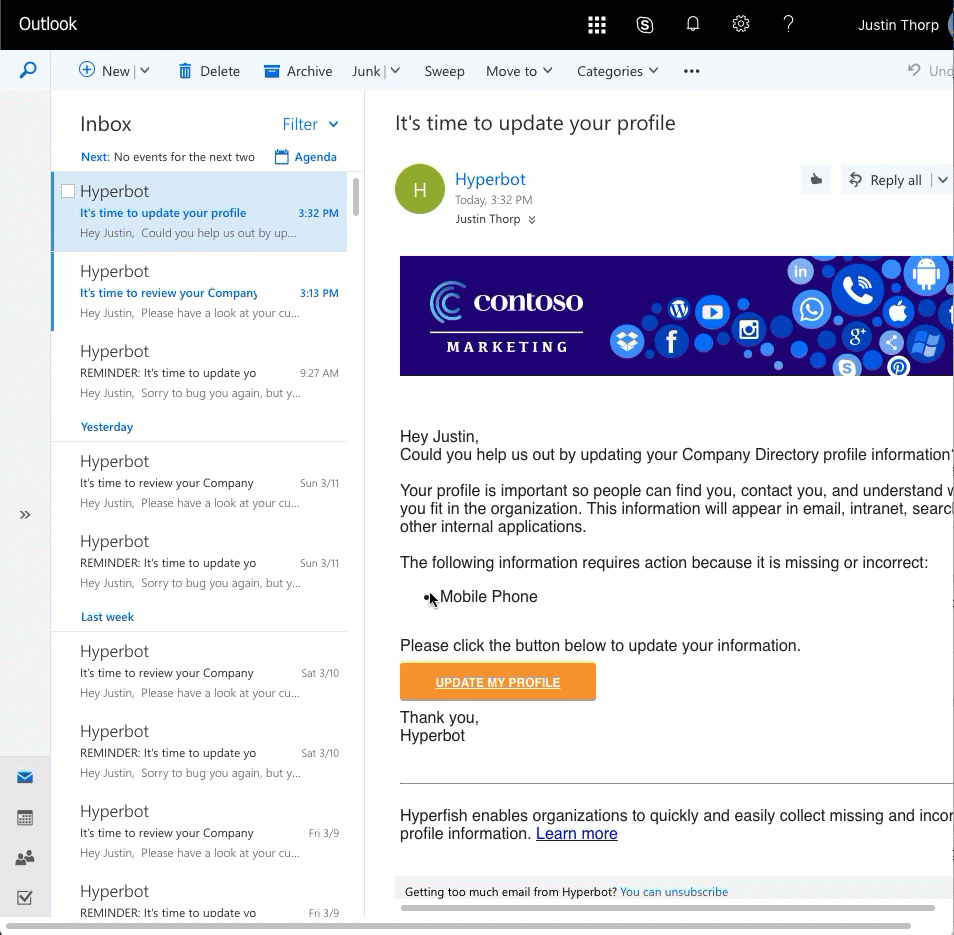Open the inbox Filter dropdown
Viewport: 954px width, 935px height.
(310, 124)
